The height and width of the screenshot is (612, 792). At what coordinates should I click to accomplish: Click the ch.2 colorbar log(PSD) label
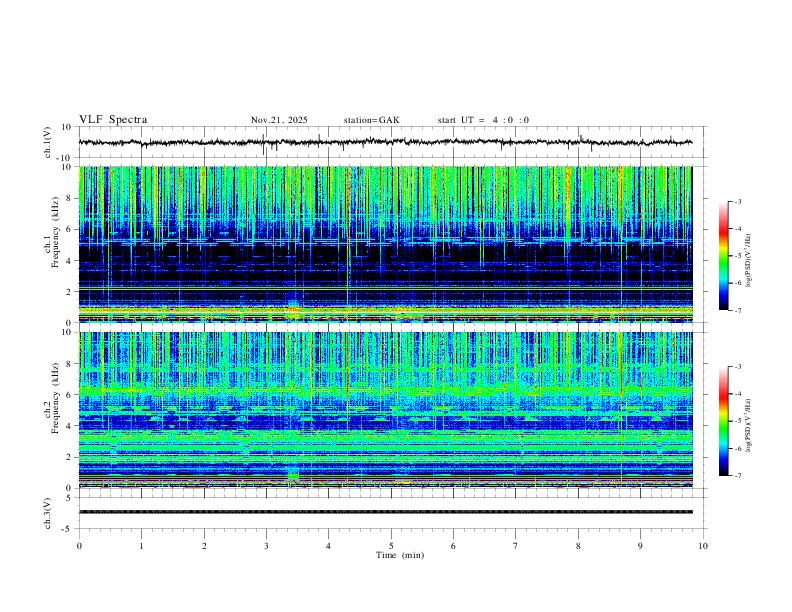tap(749, 425)
